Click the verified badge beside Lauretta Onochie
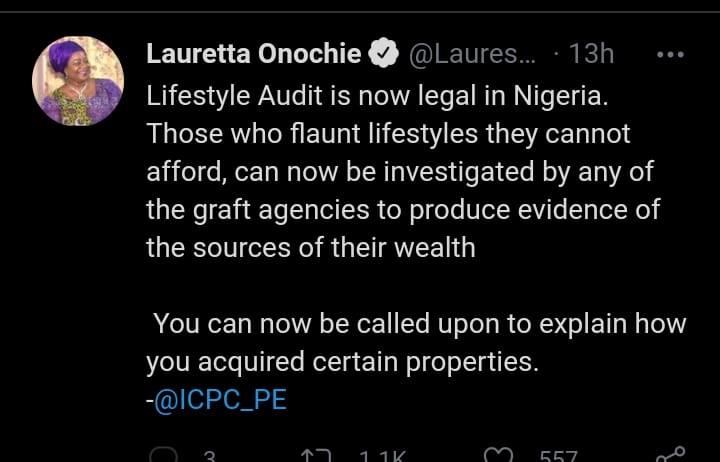 pyautogui.click(x=383, y=55)
